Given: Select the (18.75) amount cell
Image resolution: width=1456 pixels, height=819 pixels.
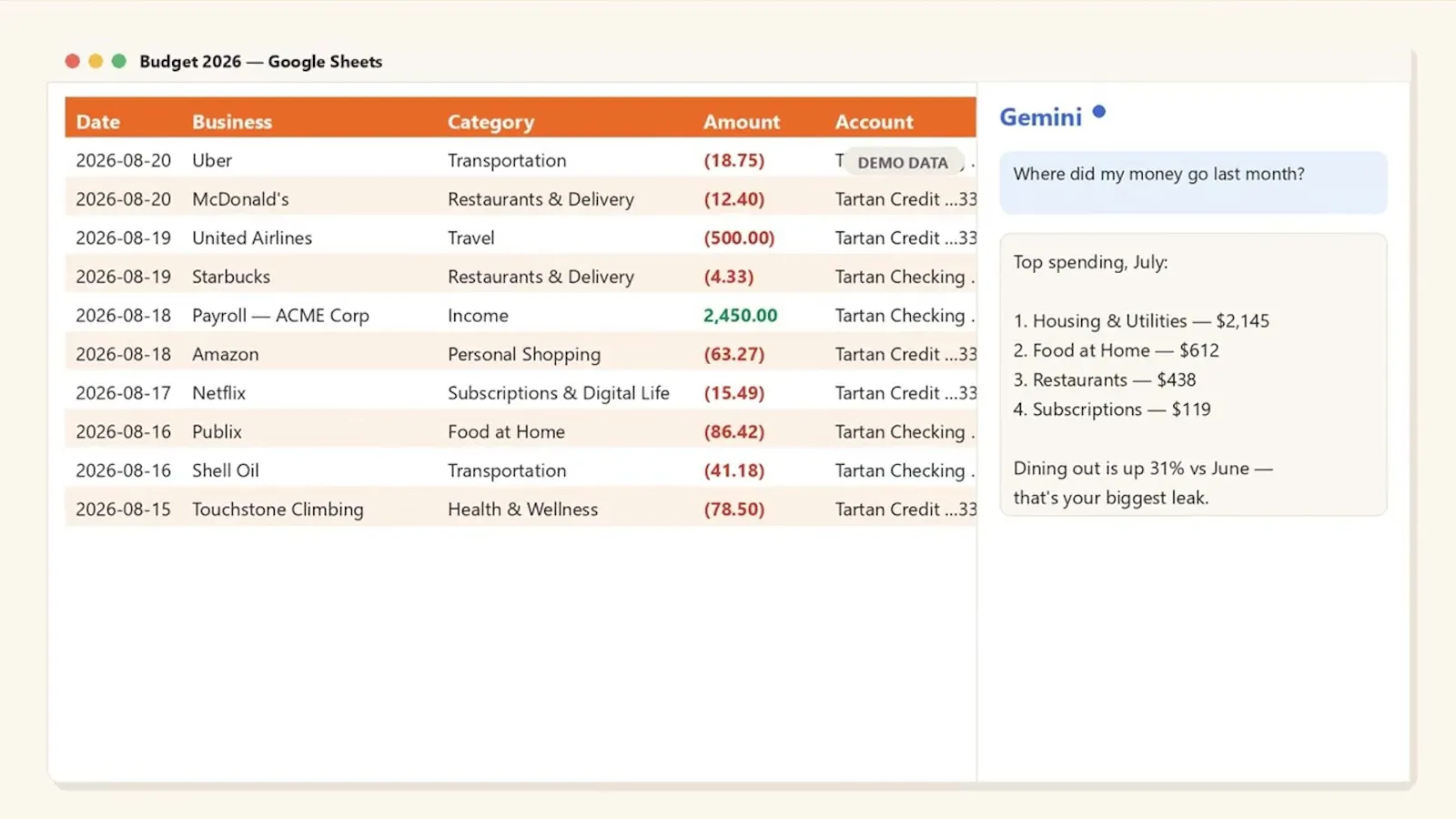Looking at the screenshot, I should coord(734,160).
